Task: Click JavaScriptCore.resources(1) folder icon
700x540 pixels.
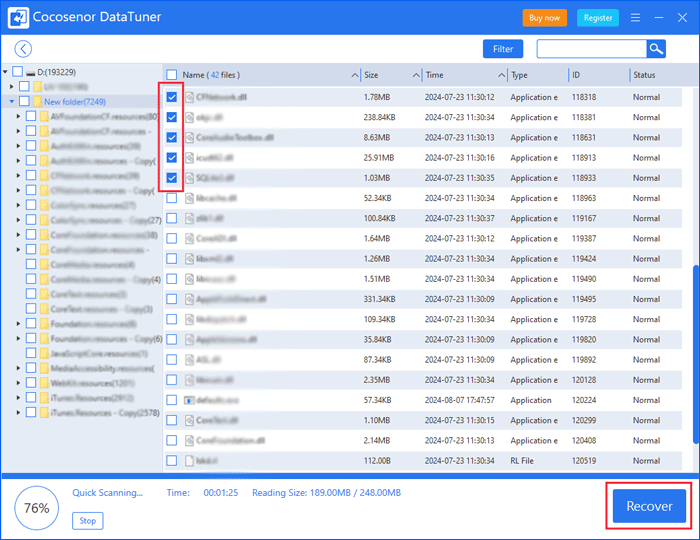Action: click(44, 353)
